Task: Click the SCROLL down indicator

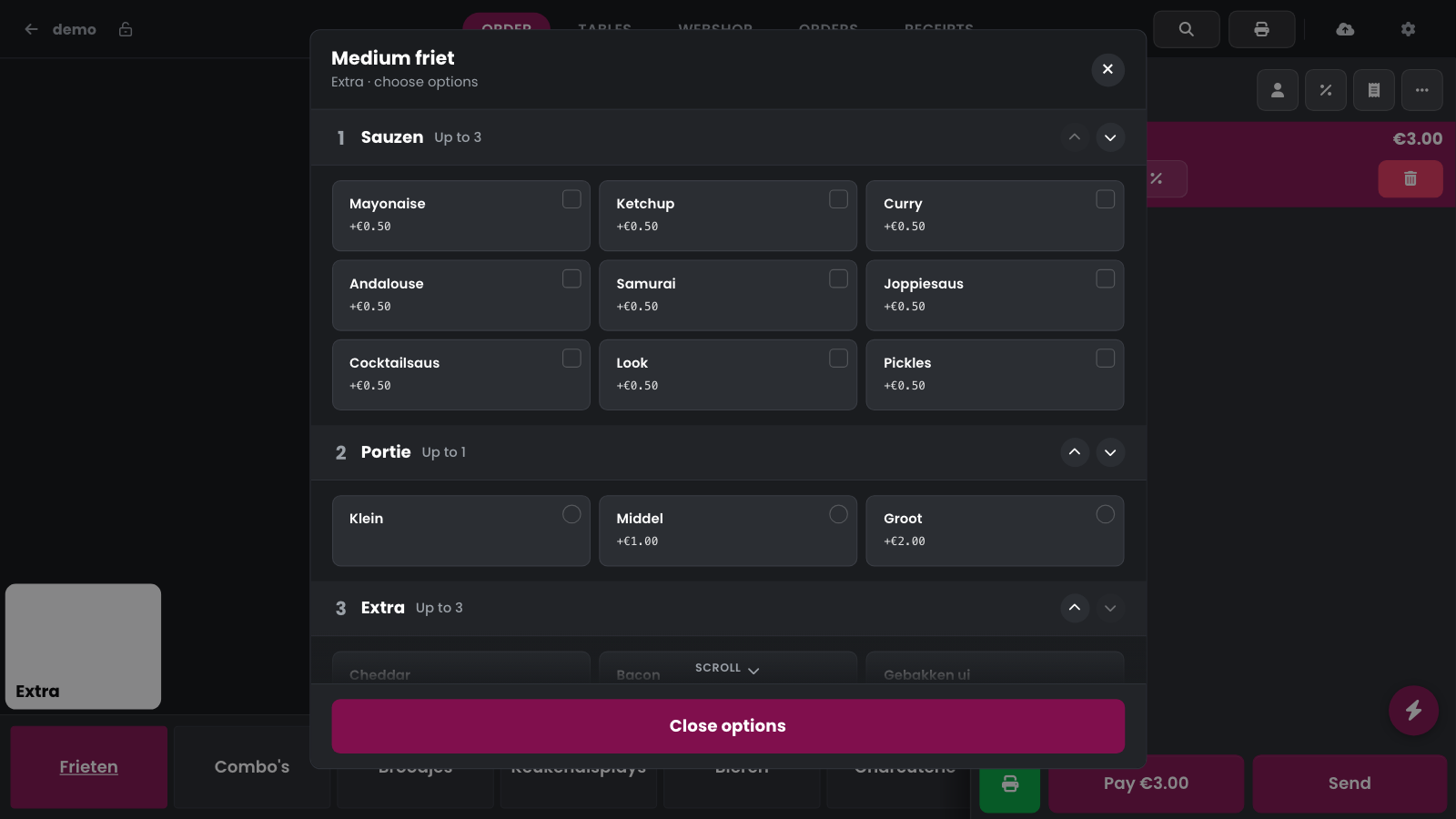Action: [727, 668]
